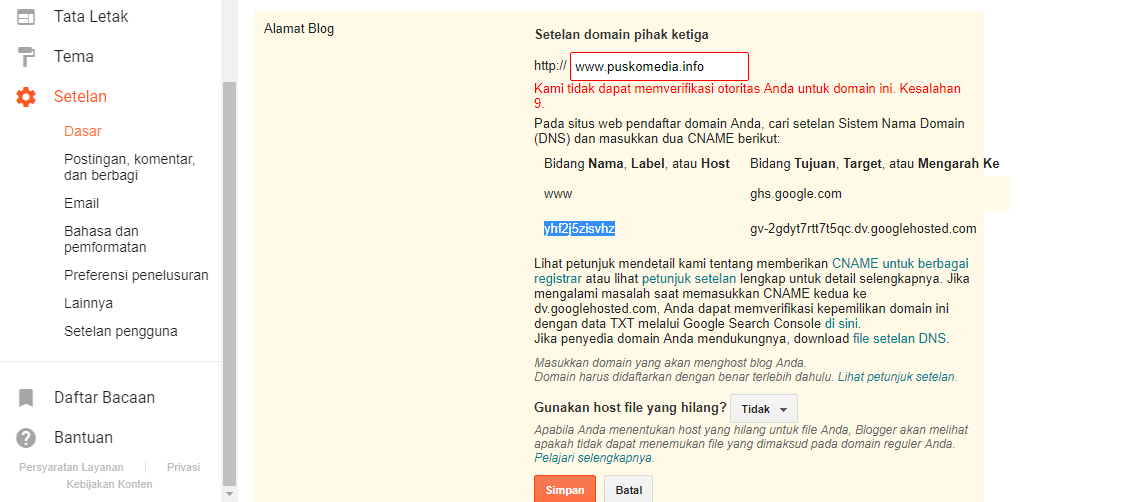
Task: Click the Bantuan question mark icon
Action: click(26, 438)
